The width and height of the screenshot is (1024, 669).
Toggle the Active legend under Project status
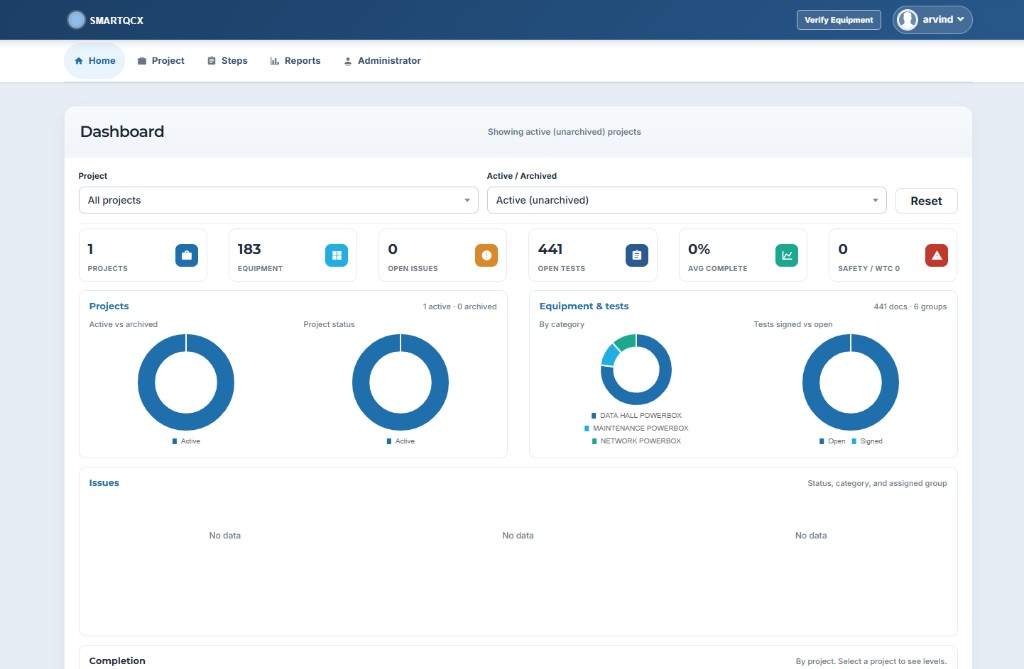coord(400,441)
